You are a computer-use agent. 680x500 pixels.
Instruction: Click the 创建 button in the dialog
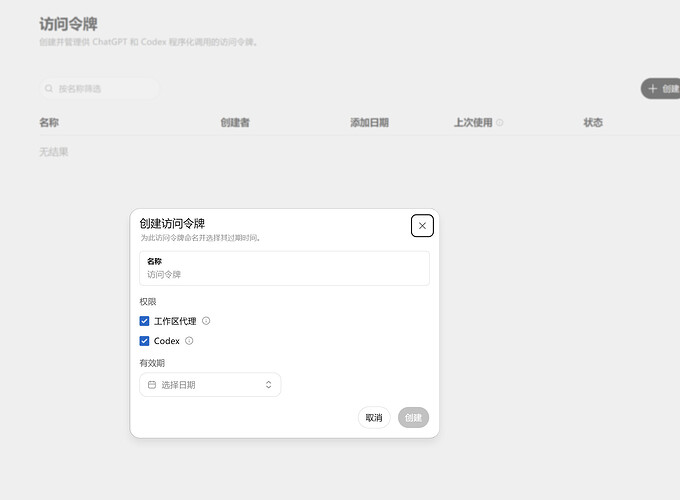tap(413, 418)
